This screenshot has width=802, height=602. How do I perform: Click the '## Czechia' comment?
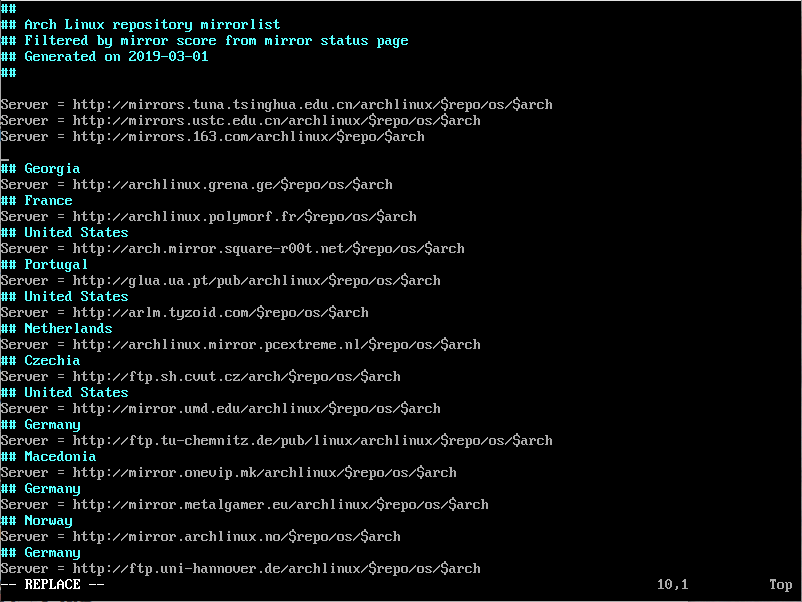[x=40, y=361]
